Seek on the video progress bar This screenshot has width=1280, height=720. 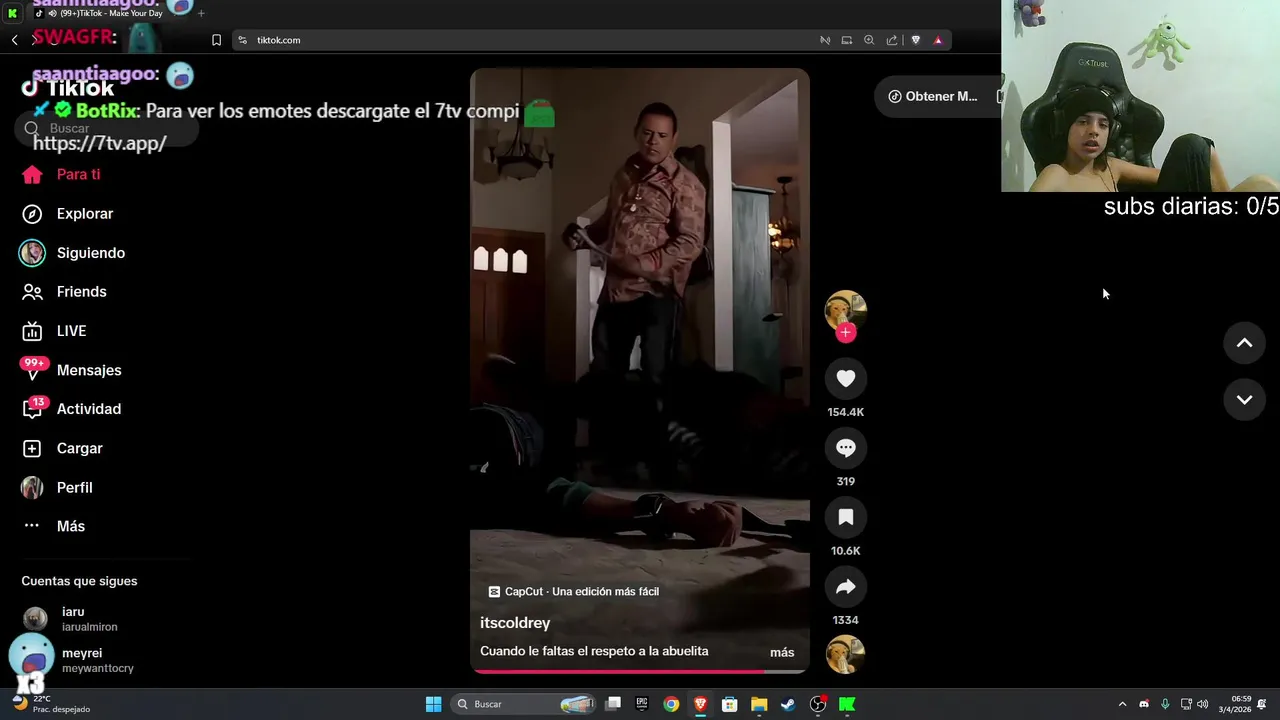(x=640, y=671)
